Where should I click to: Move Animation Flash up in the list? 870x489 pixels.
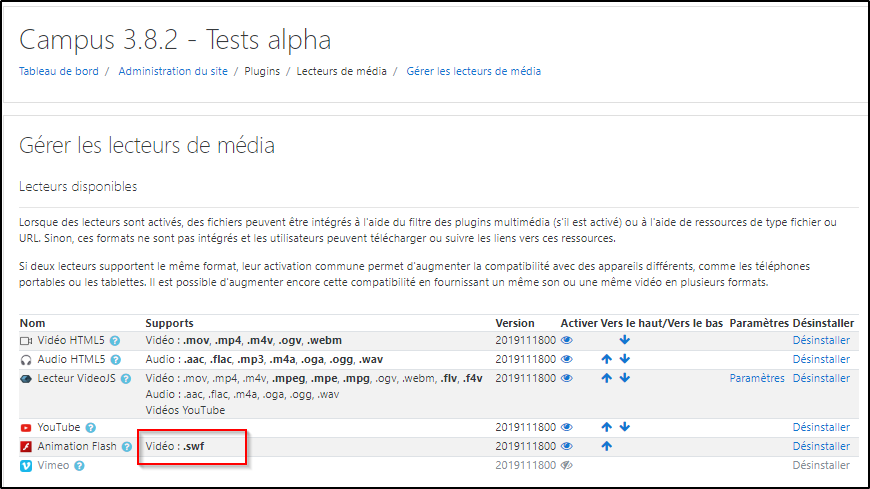(x=606, y=446)
